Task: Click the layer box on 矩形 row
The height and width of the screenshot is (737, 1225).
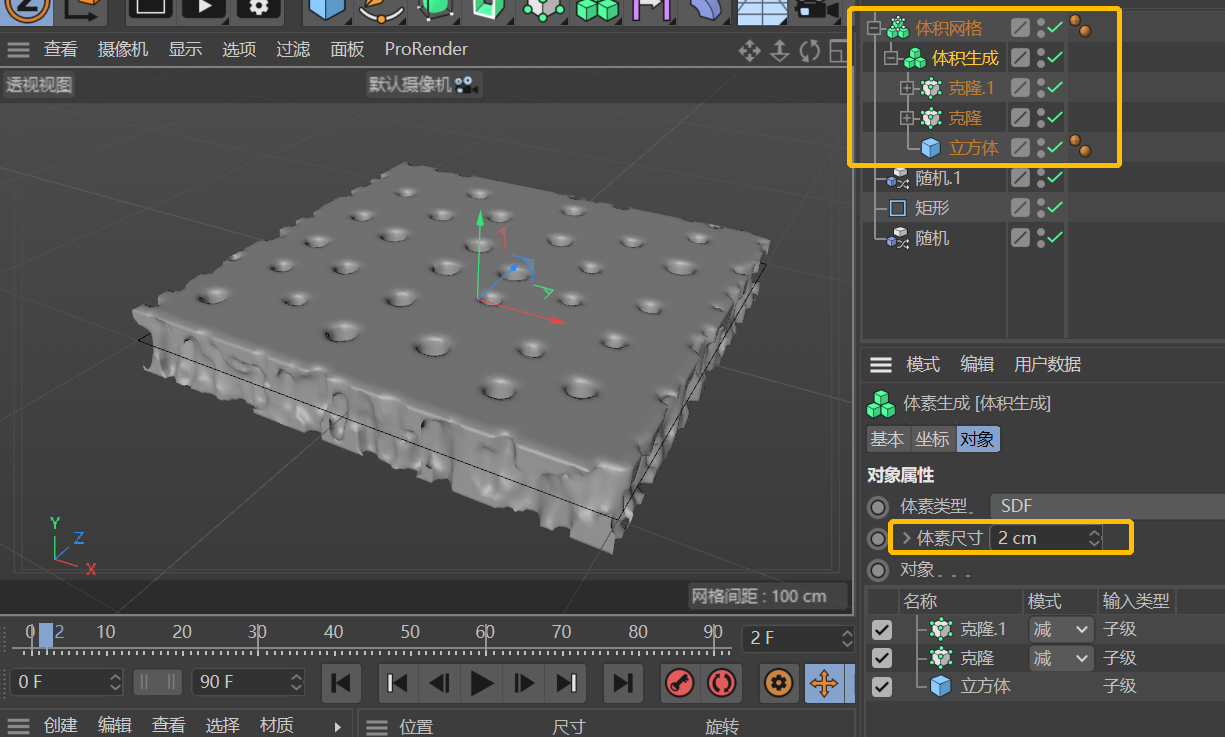Action: (x=1019, y=208)
